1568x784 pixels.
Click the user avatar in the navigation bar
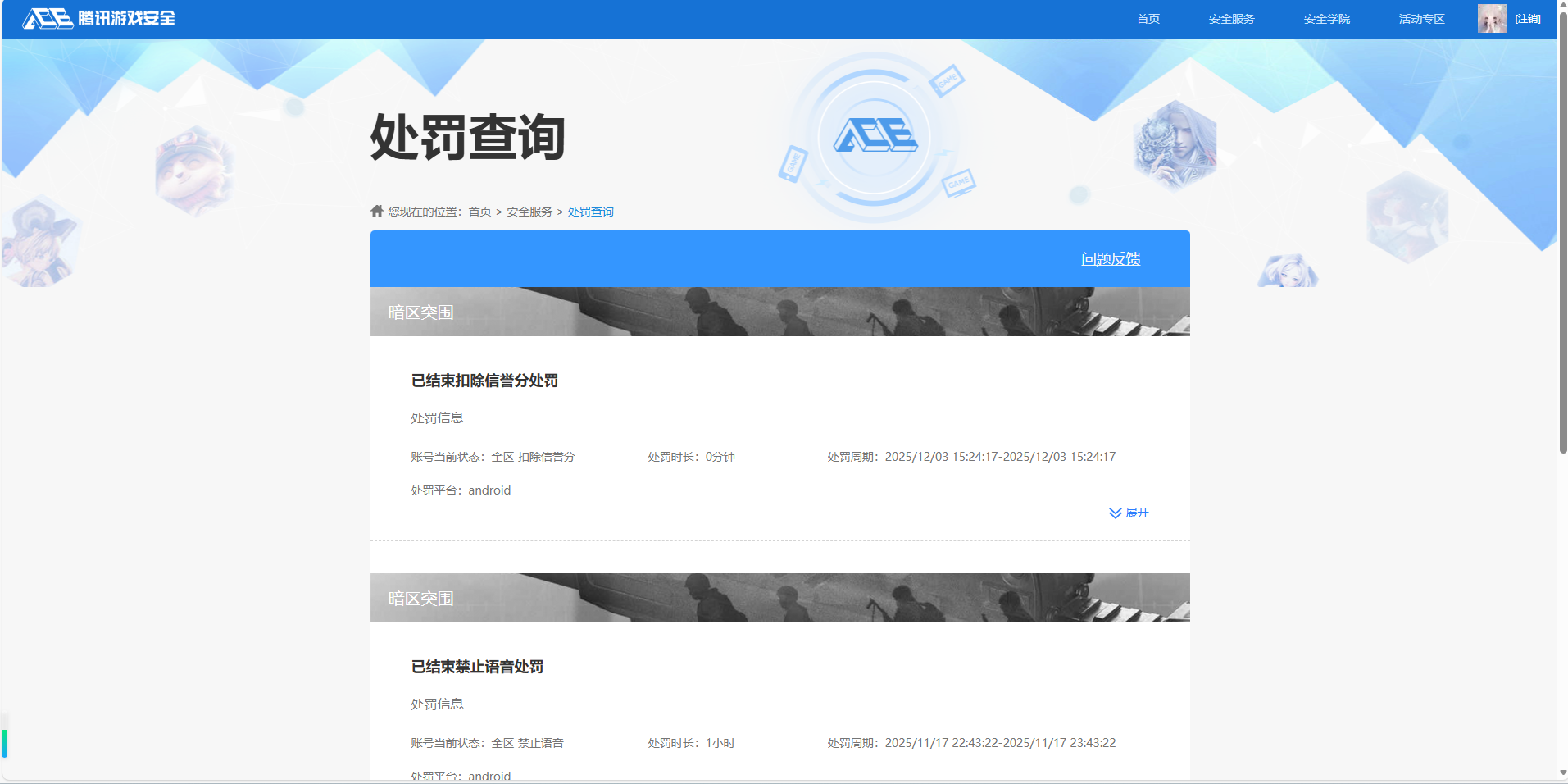tap(1492, 17)
